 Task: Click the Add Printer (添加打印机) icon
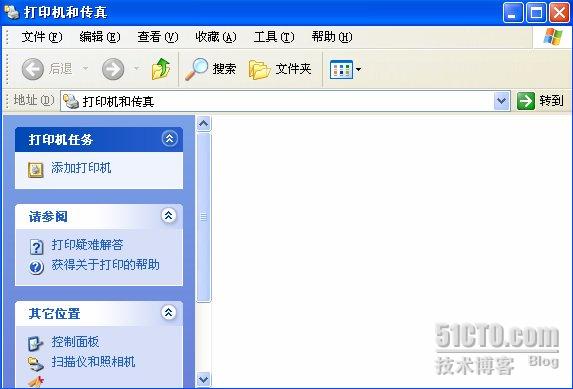[x=36, y=170]
